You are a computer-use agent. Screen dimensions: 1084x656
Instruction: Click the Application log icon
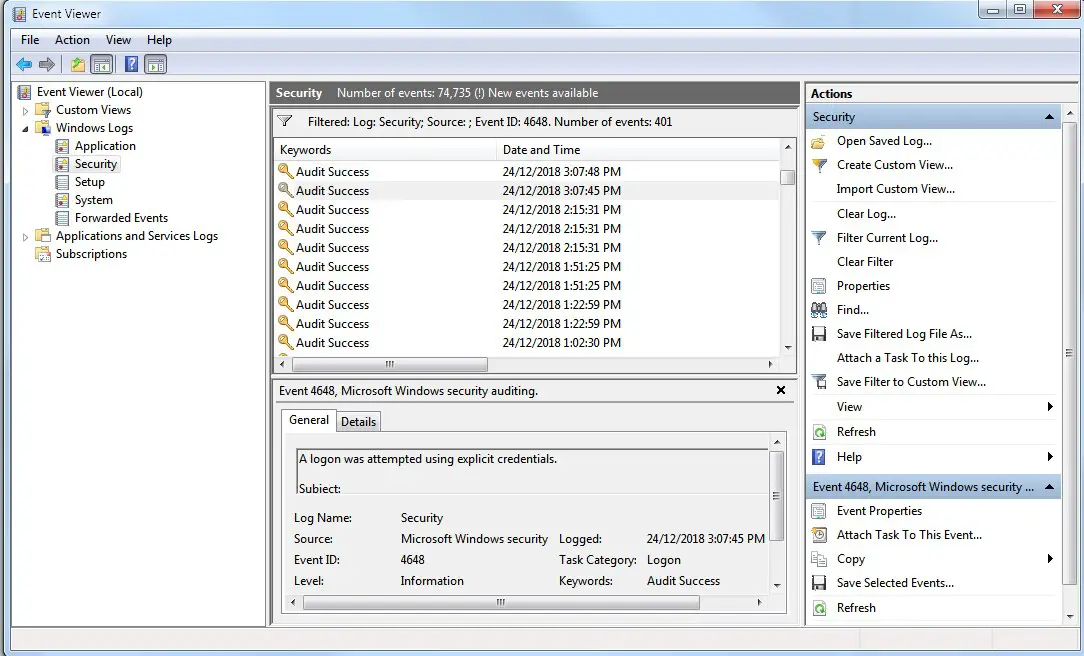pos(62,146)
